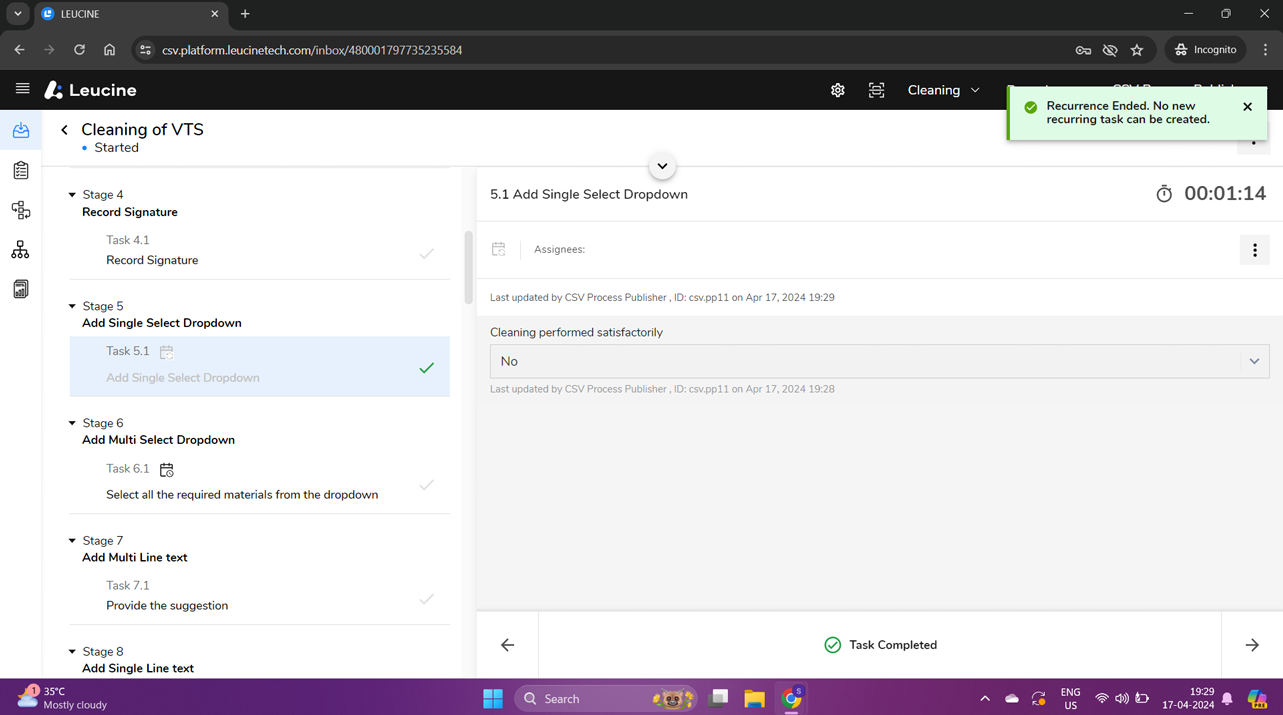Click the taskbar Search box
The width and height of the screenshot is (1283, 715).
pos(606,698)
